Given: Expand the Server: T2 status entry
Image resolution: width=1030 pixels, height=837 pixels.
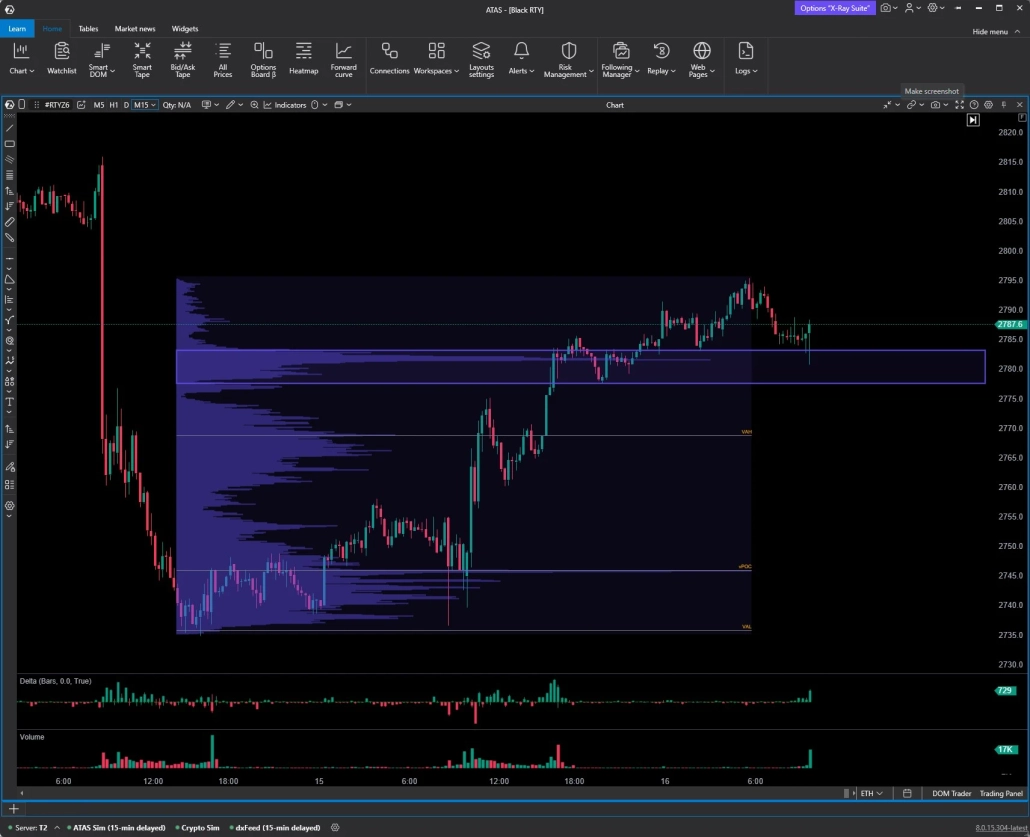Looking at the screenshot, I should pyautogui.click(x=57, y=828).
